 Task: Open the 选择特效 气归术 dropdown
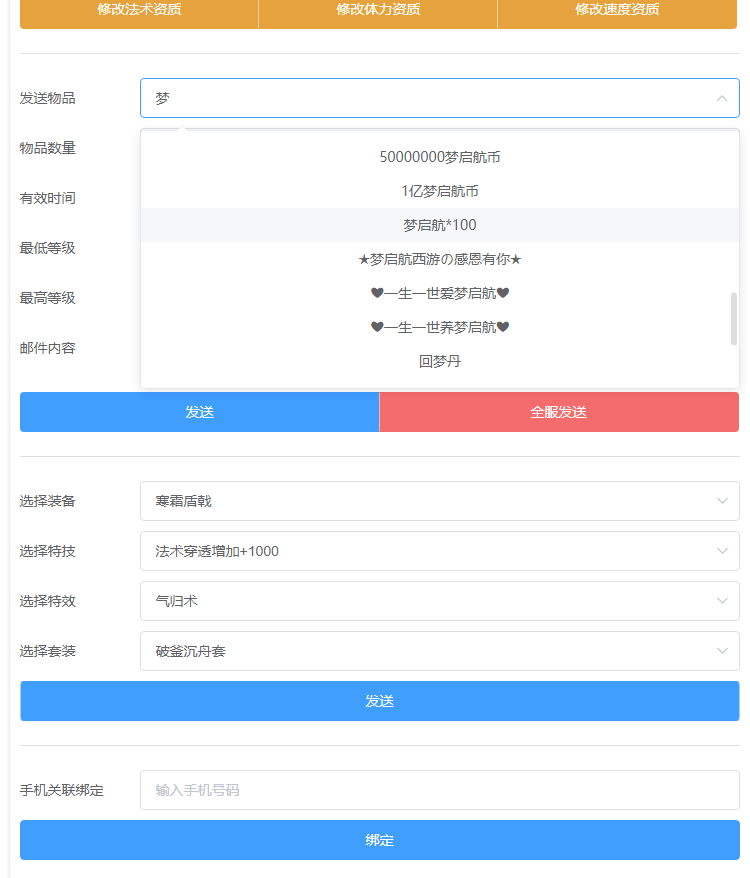[x=439, y=601]
